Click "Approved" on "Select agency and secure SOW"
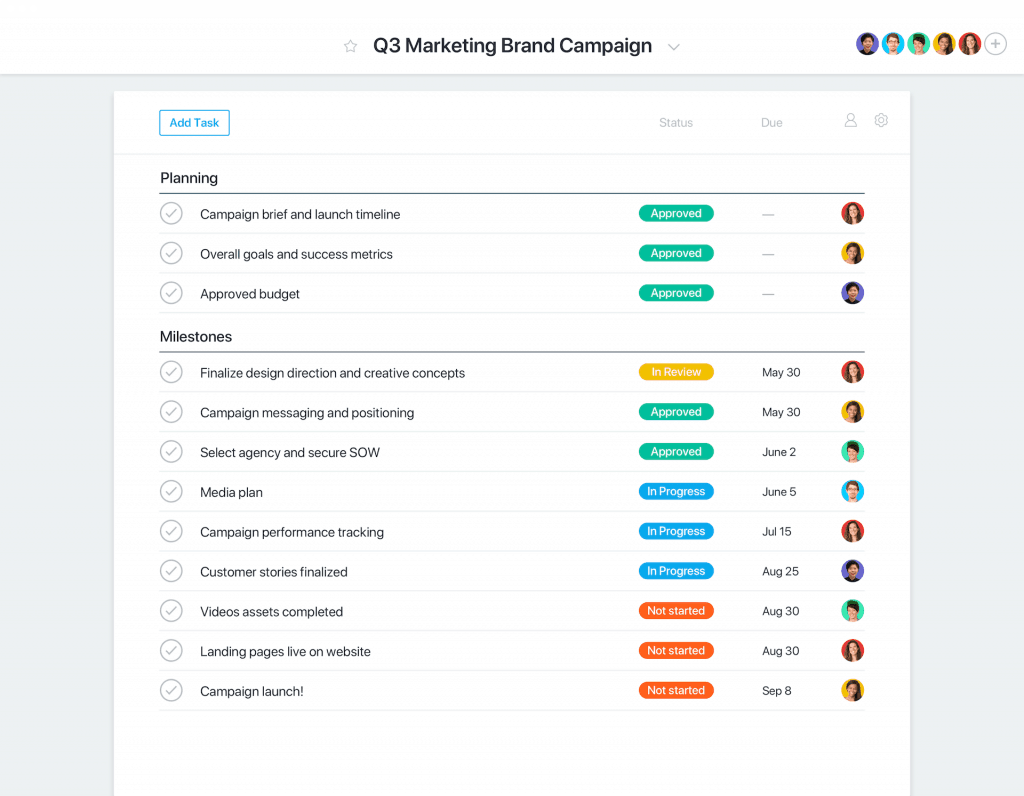This screenshot has width=1024, height=796. click(x=676, y=451)
